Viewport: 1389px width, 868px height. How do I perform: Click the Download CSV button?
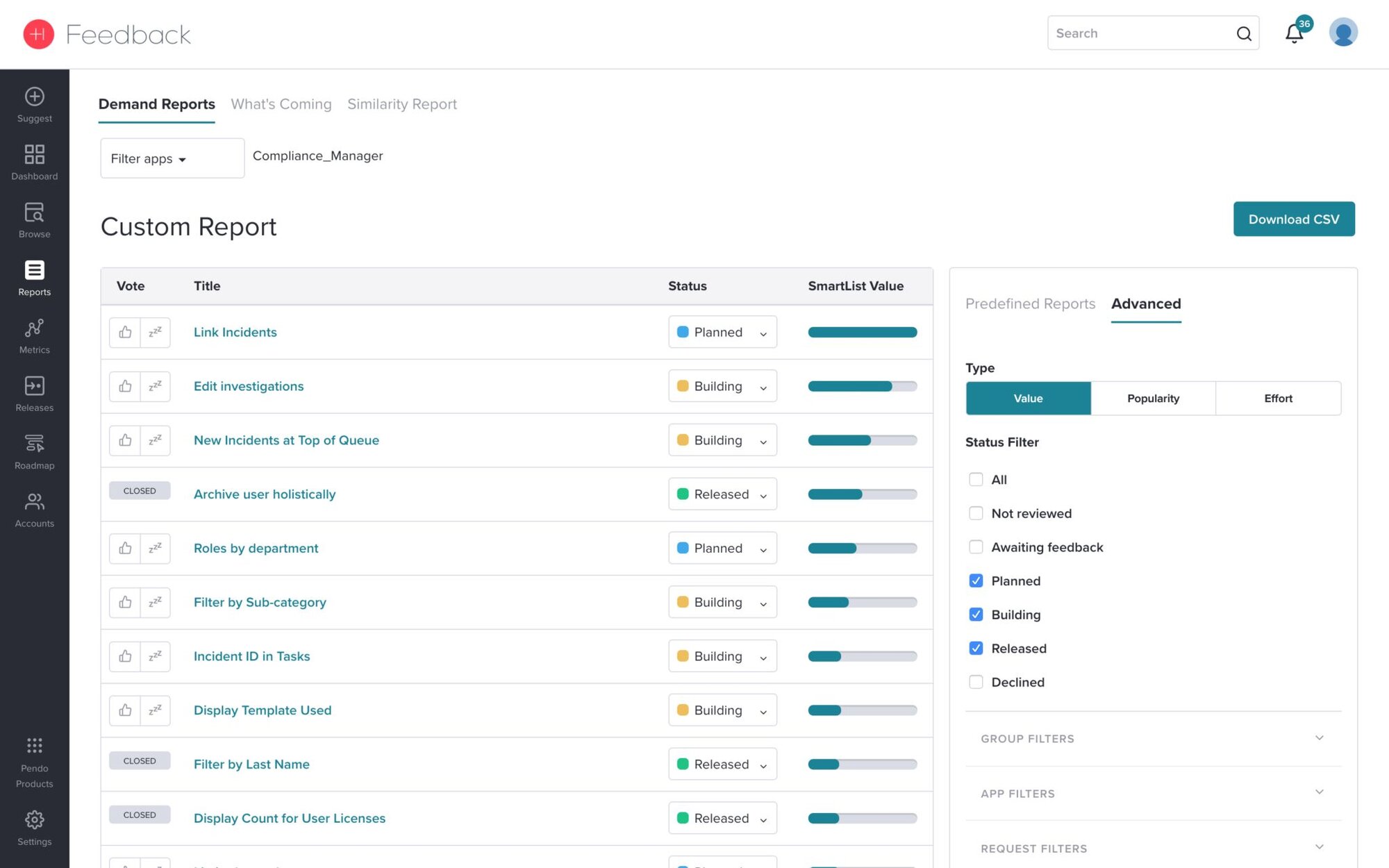(1294, 219)
